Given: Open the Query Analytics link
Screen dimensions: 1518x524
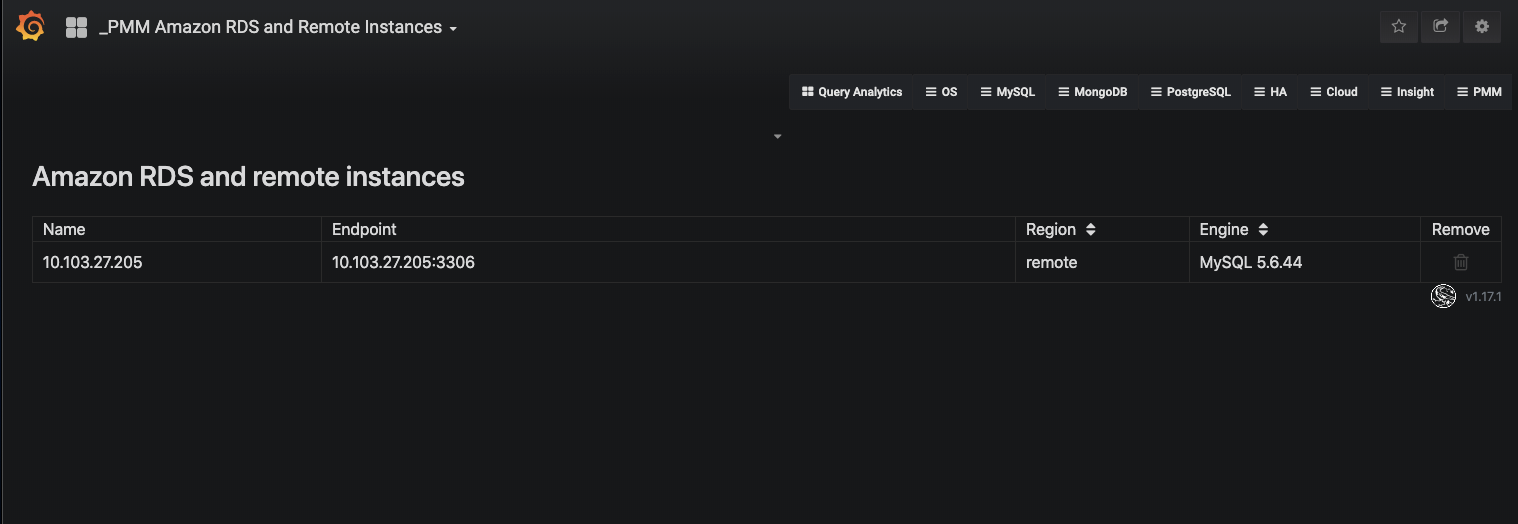Looking at the screenshot, I should (x=852, y=92).
